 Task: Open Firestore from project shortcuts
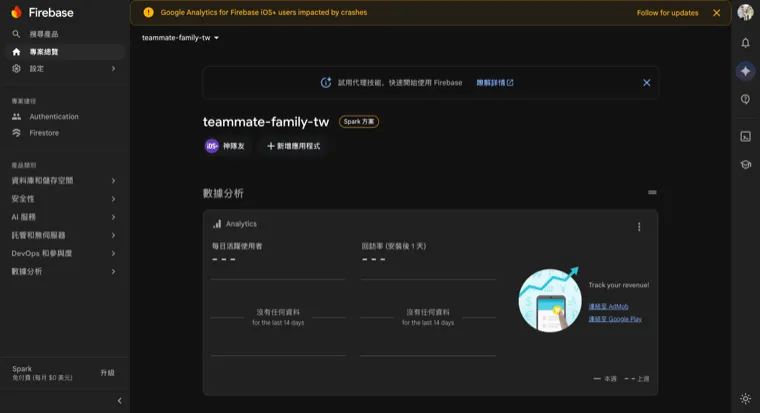(44, 133)
